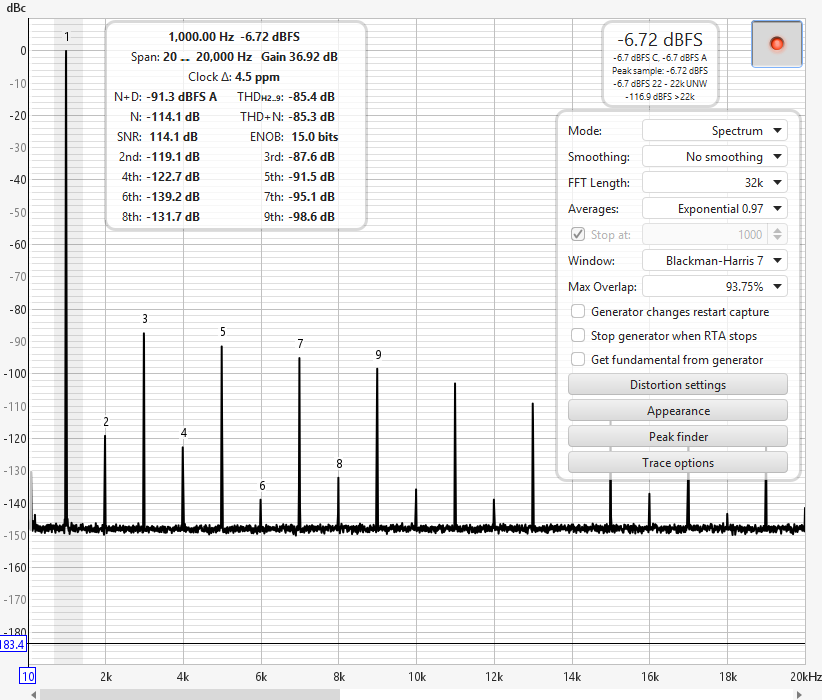Open the FFT Length dropdown
The width and height of the screenshot is (822, 700).
tap(715, 182)
